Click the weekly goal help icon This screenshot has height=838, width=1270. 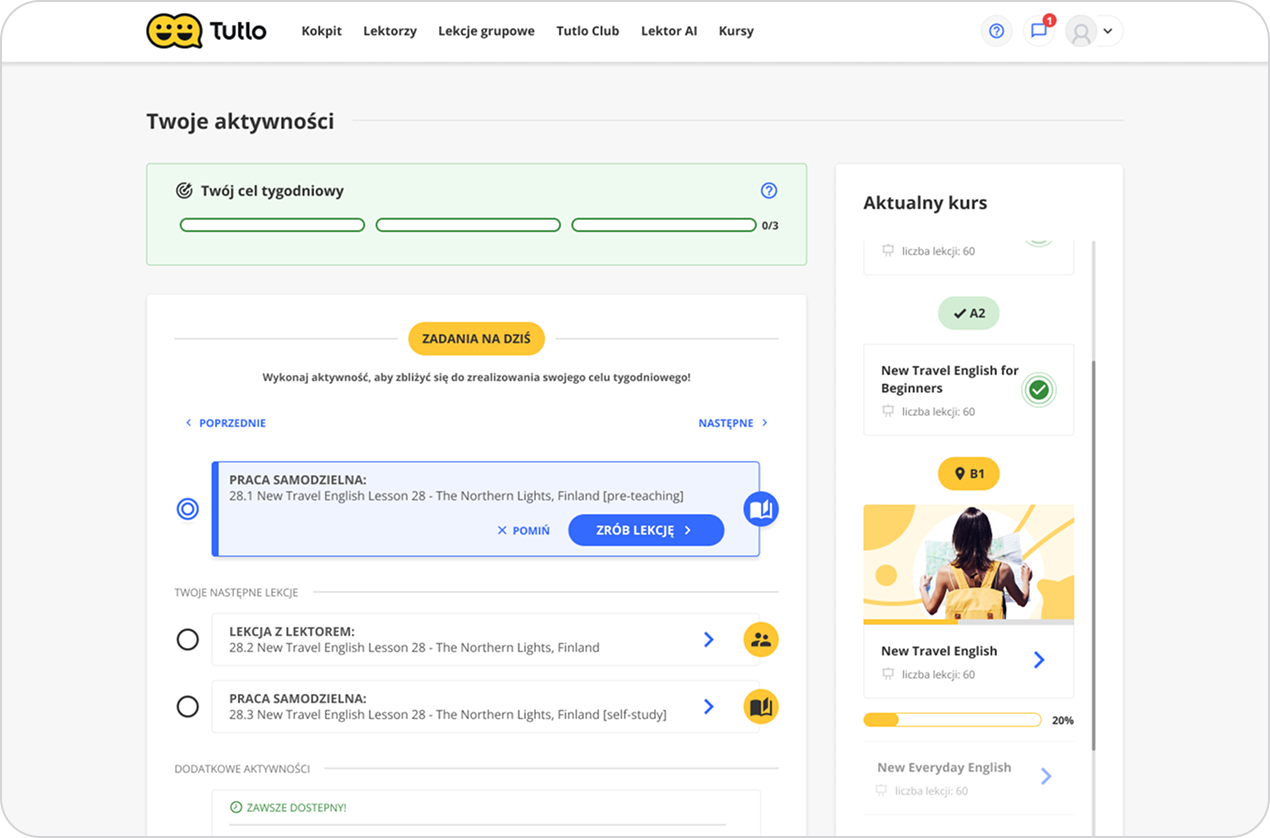(x=769, y=191)
